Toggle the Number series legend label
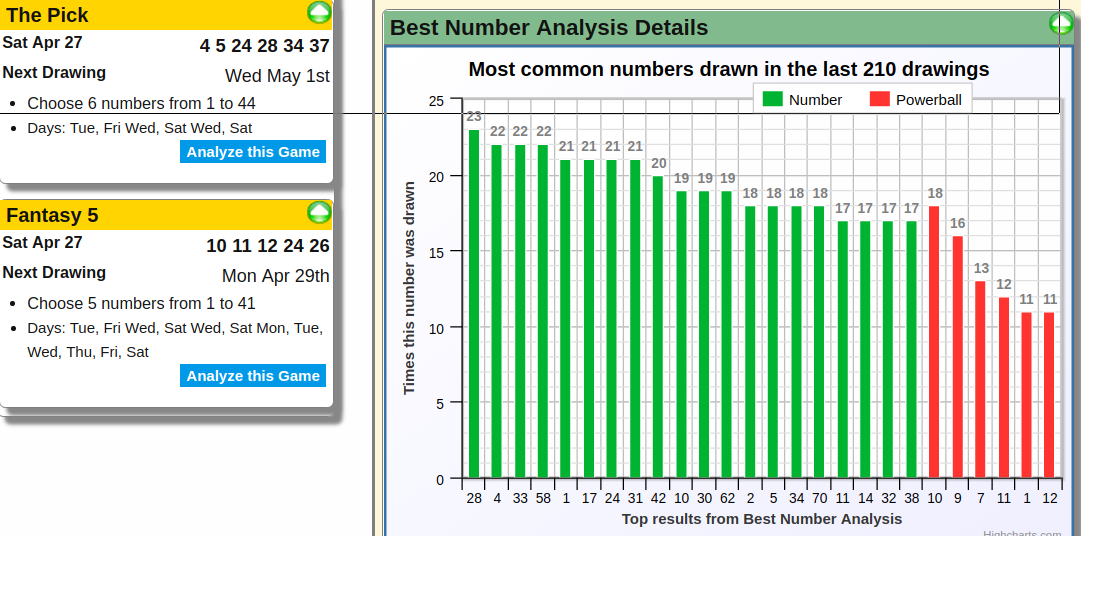The image size is (1100, 600). pos(815,100)
